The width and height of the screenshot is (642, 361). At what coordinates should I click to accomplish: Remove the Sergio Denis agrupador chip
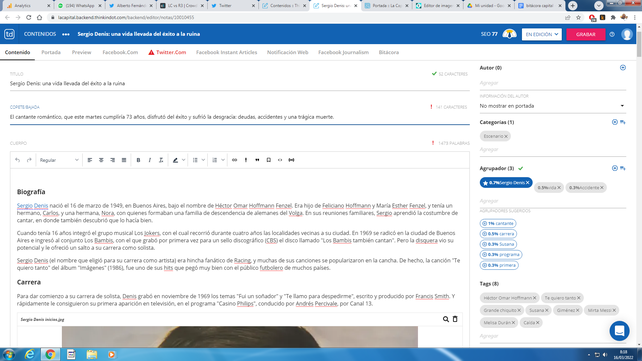point(527,183)
